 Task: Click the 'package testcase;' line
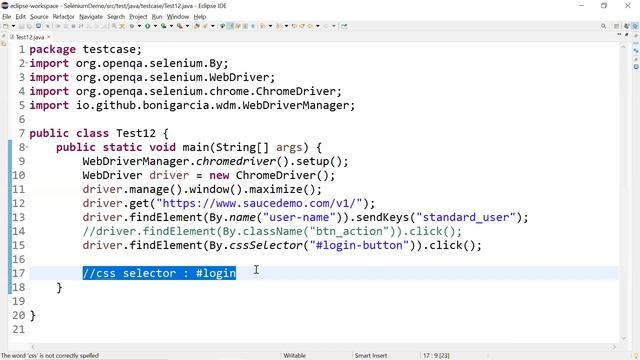tap(85, 49)
